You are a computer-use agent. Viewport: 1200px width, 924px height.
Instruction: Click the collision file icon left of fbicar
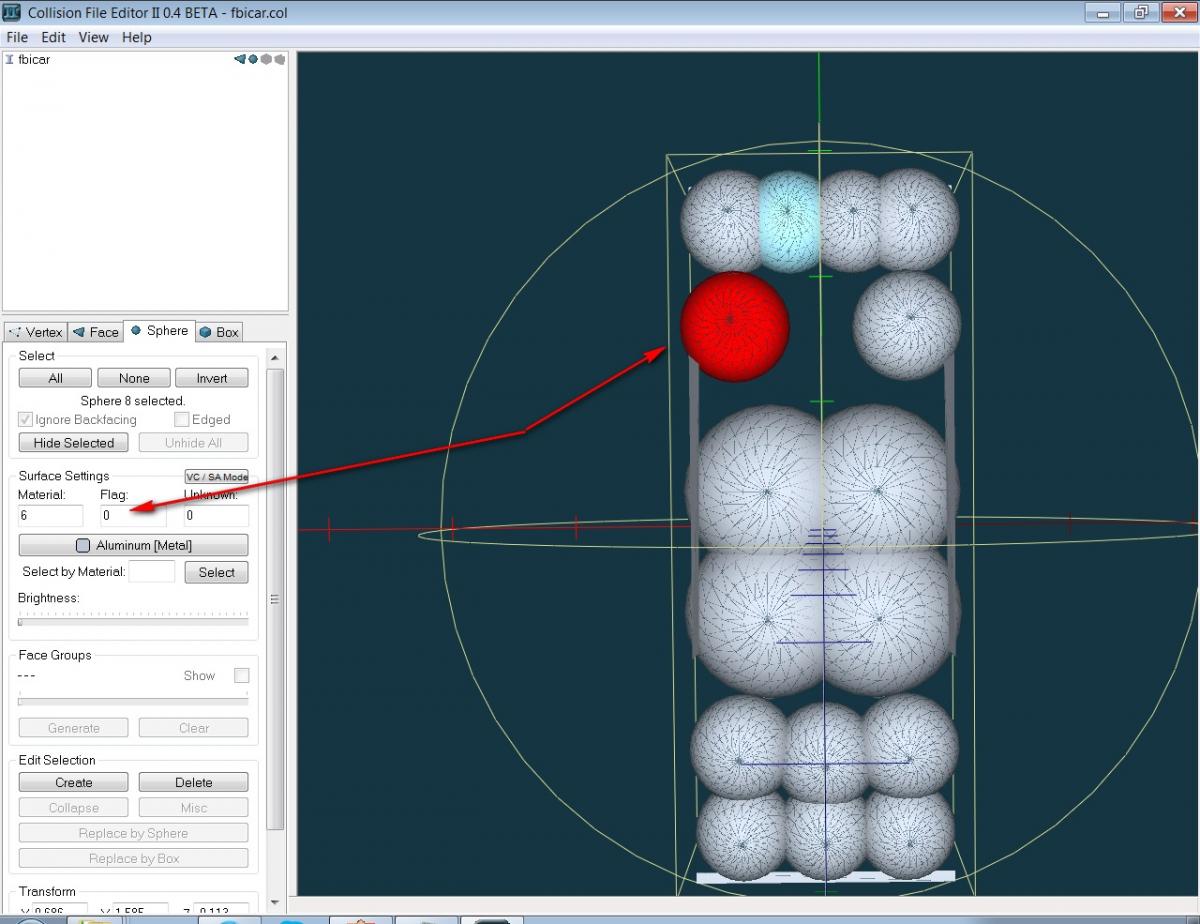point(10,59)
